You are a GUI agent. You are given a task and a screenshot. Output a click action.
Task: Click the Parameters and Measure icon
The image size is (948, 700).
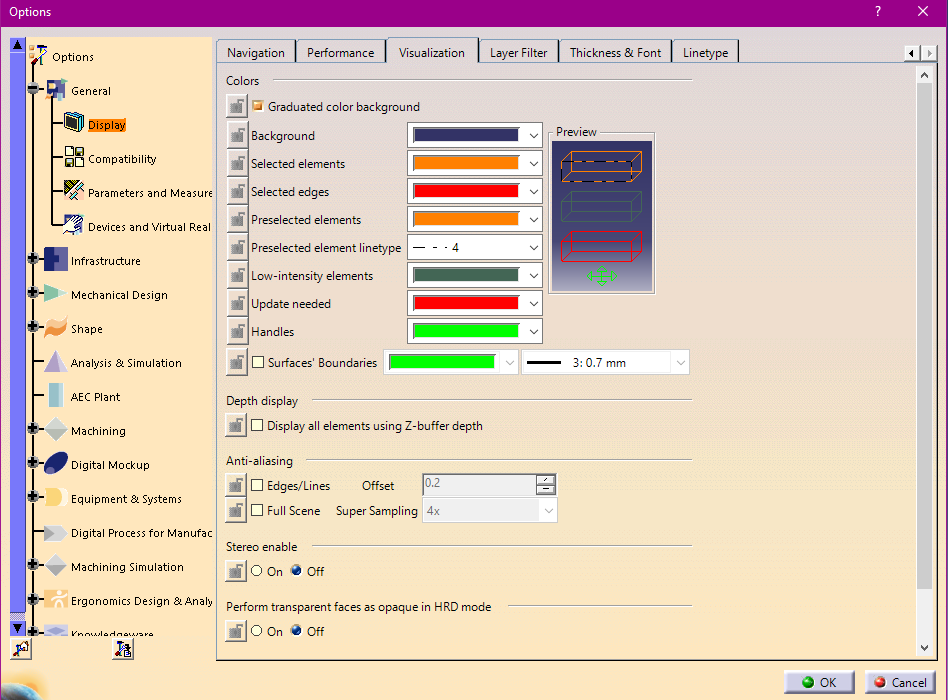pos(74,191)
